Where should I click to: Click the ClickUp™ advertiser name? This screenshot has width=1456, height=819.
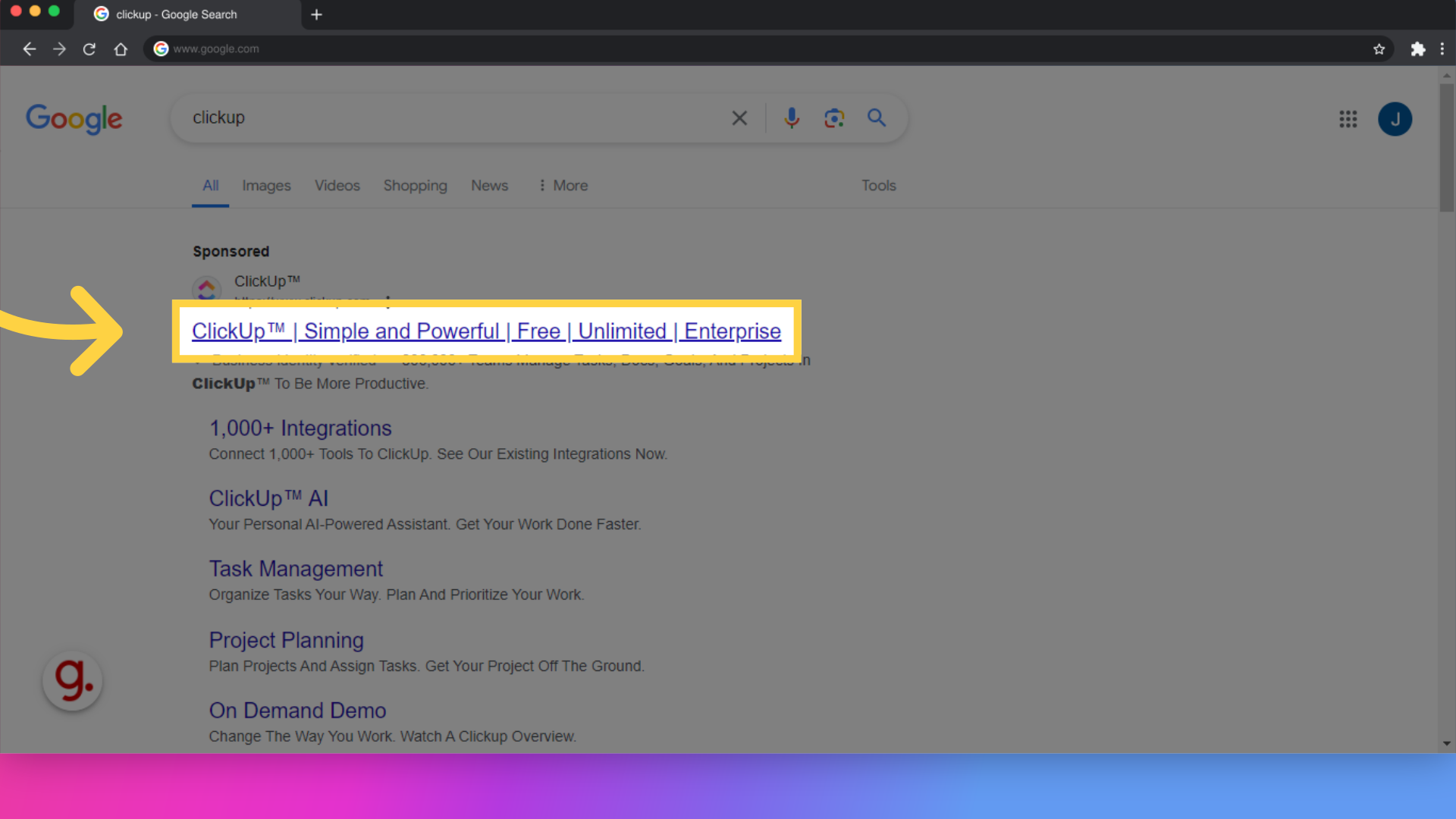point(267,281)
